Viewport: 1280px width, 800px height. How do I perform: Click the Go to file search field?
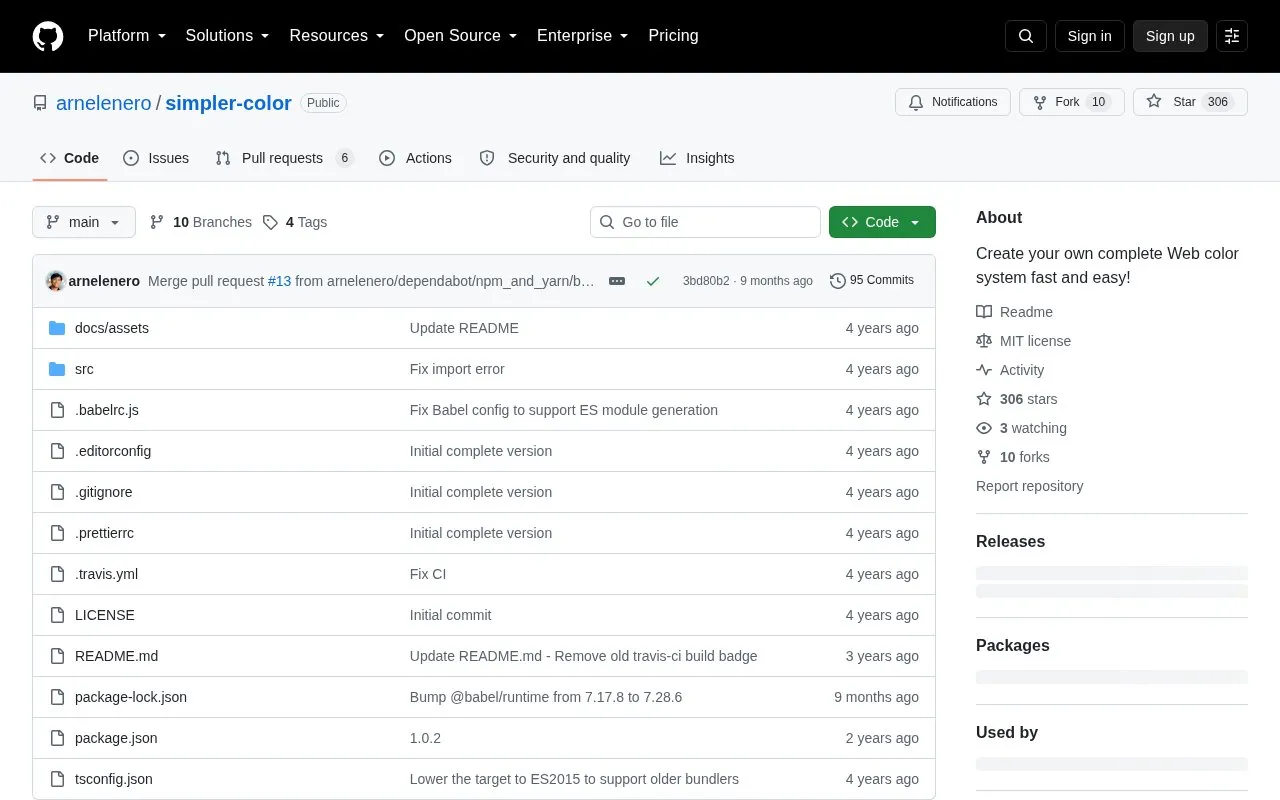pos(705,222)
